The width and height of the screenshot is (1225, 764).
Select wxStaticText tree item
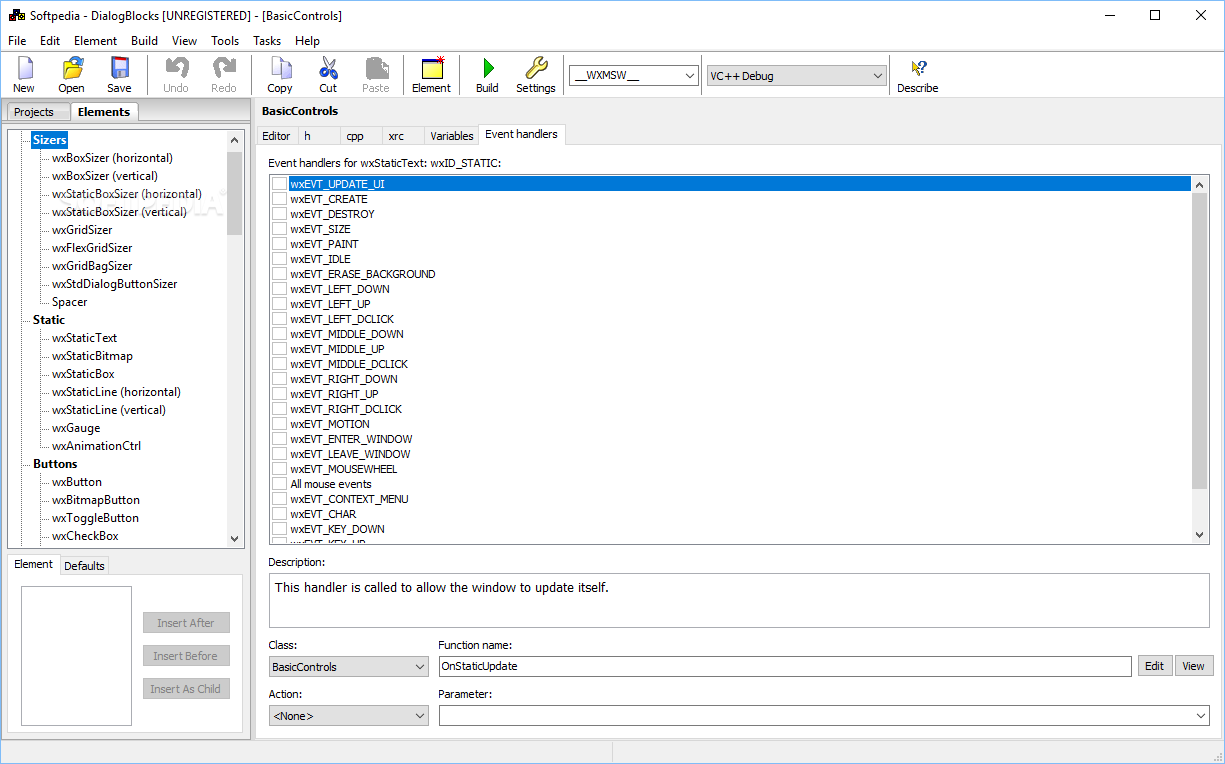[85, 338]
